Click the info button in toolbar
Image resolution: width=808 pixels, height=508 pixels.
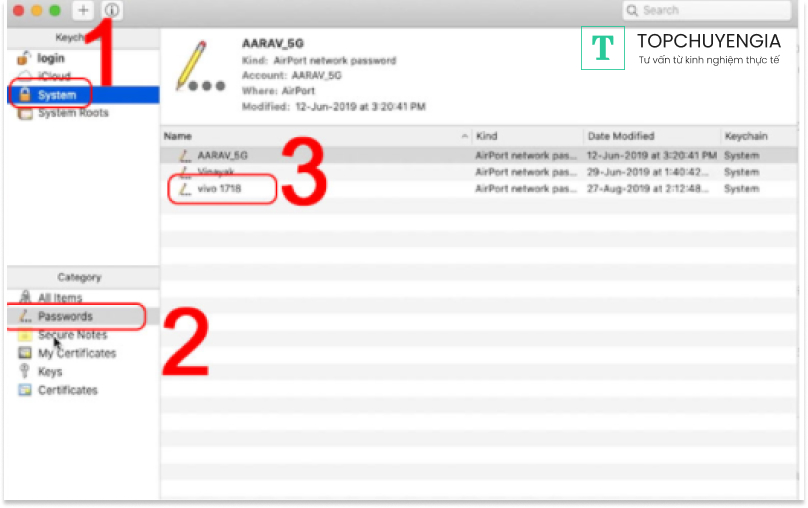pos(112,11)
